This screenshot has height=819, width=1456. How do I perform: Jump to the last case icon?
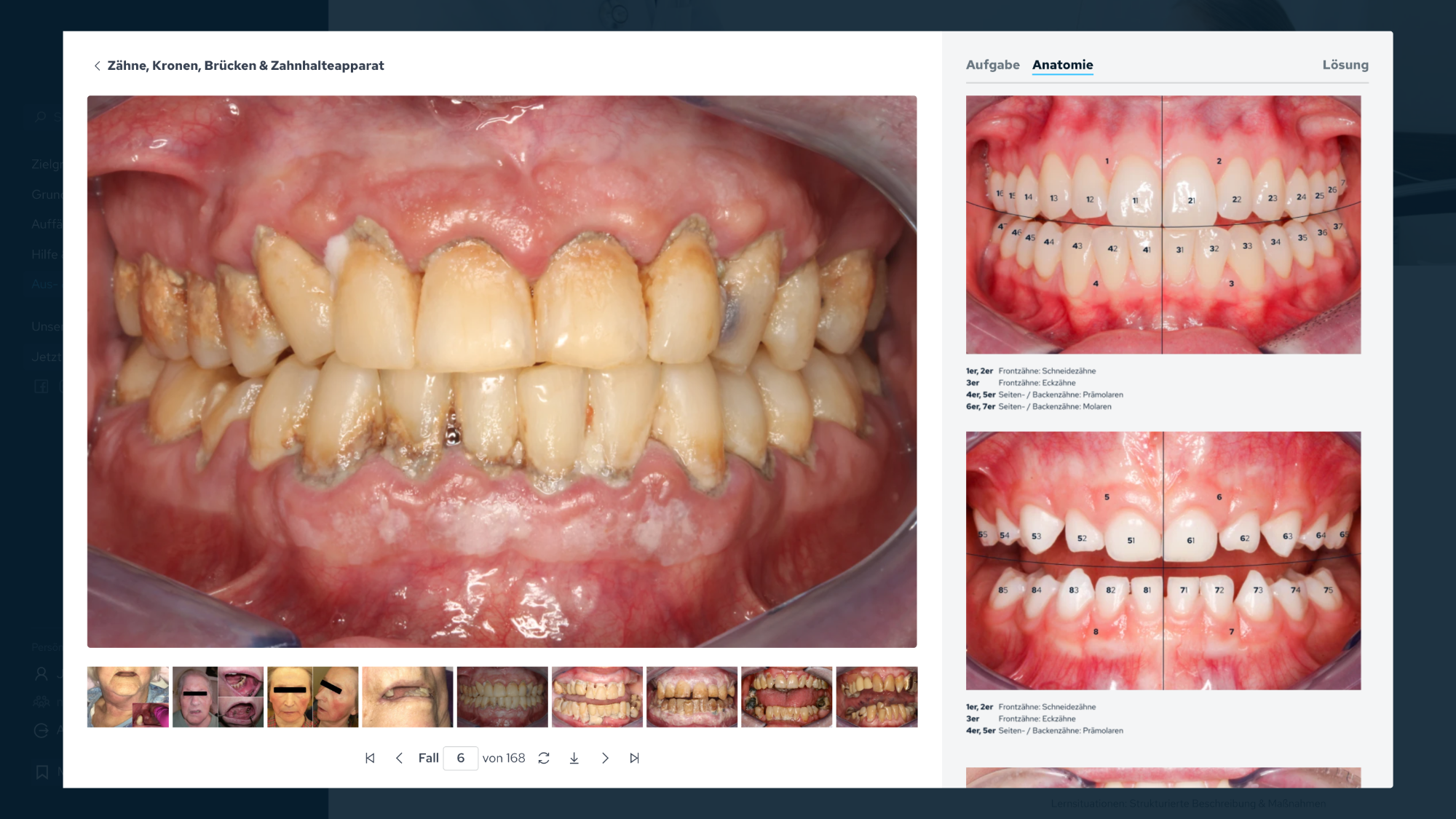click(x=634, y=758)
